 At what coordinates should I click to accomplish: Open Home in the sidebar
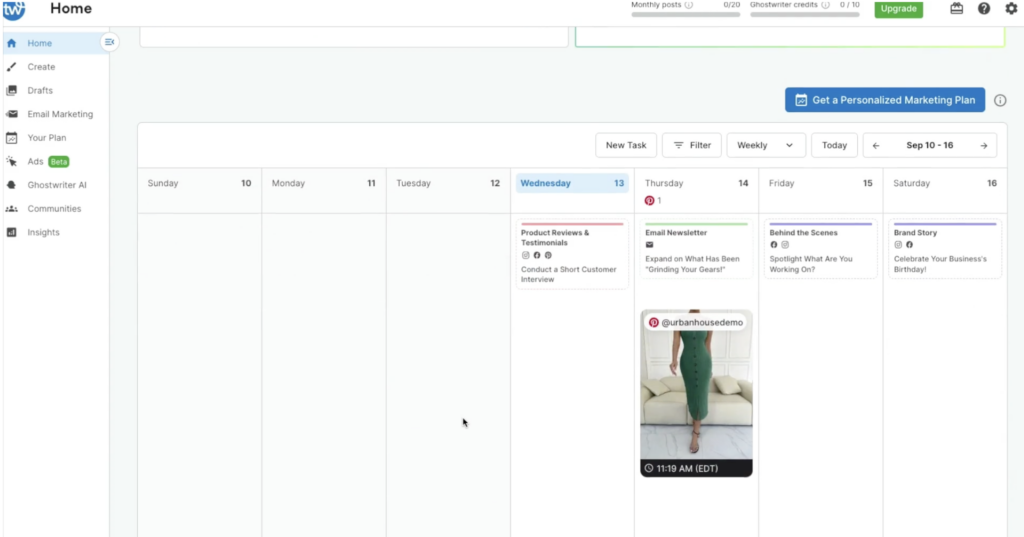coord(56,43)
